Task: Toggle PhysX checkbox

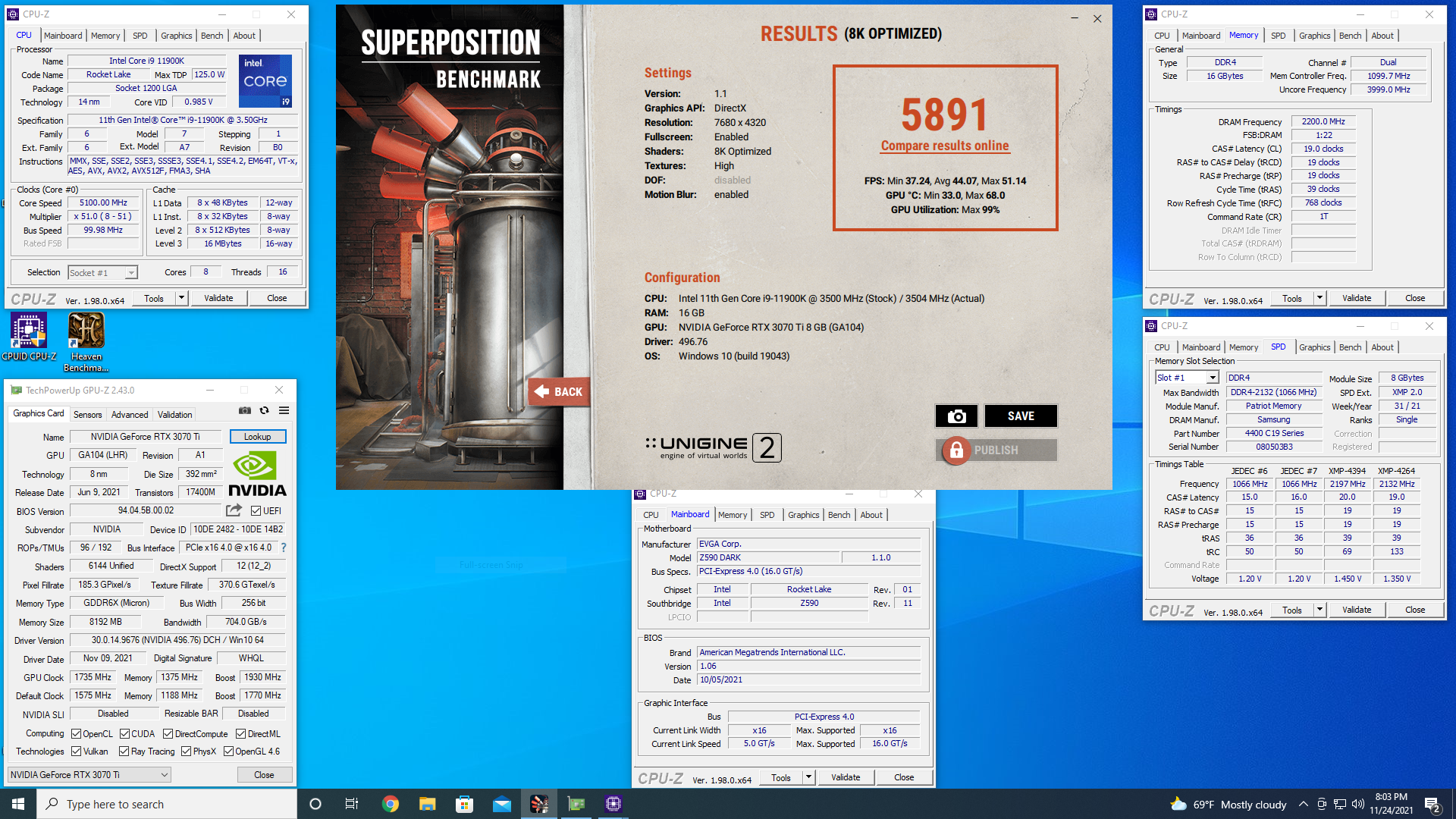Action: 186,751
